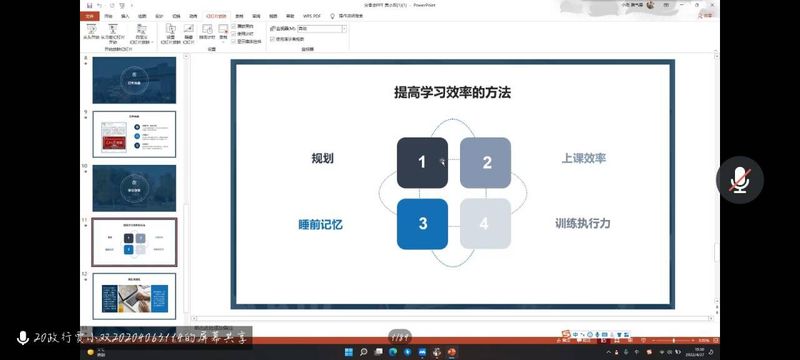This screenshot has width=800, height=360.
Task: Toggle the Use Presenter View checkbox
Action: [x=272, y=39]
